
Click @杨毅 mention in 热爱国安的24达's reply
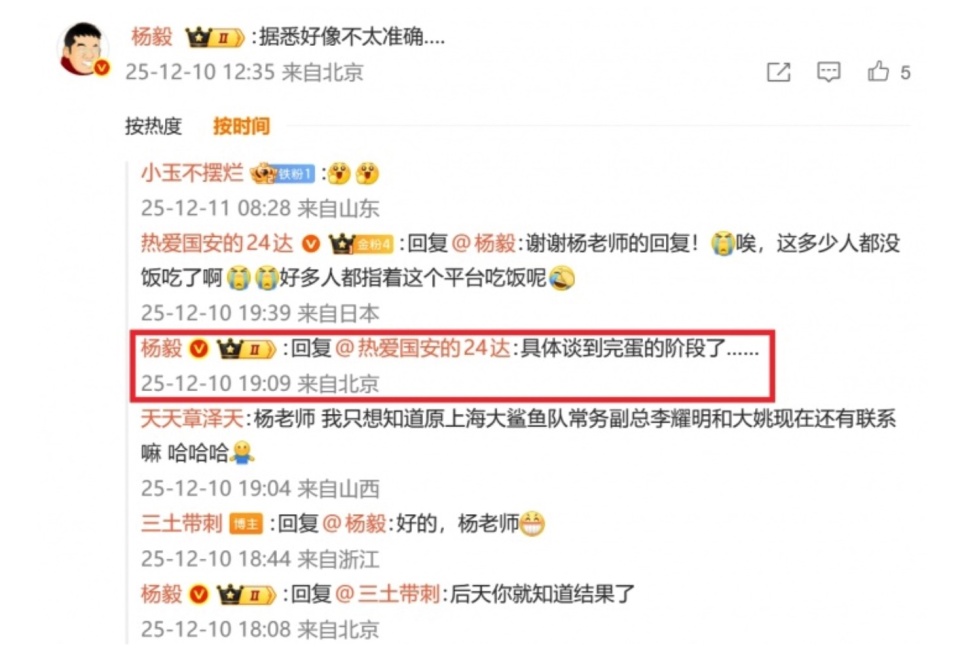coord(483,244)
